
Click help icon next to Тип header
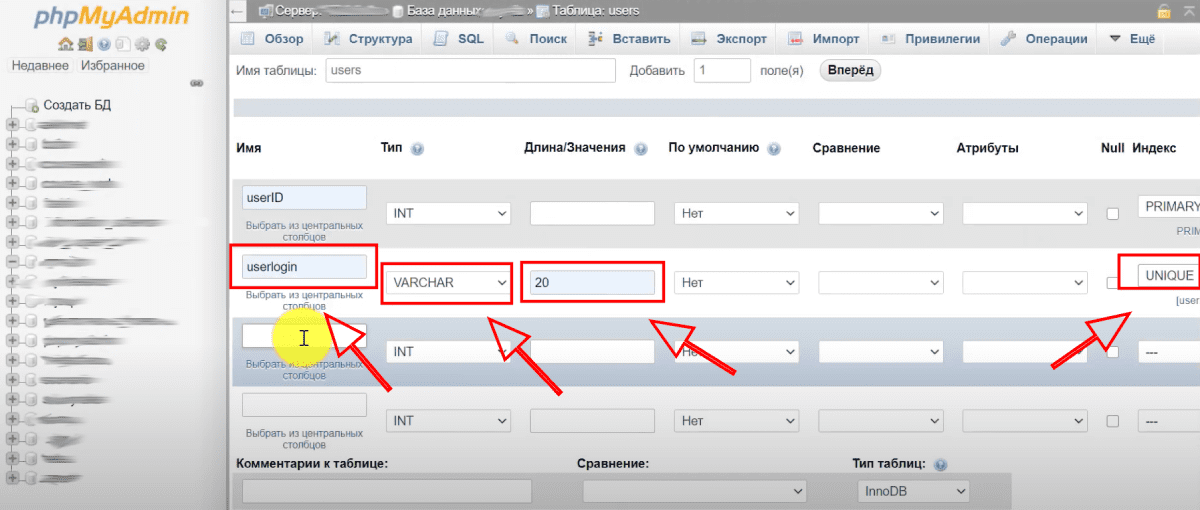tap(417, 148)
